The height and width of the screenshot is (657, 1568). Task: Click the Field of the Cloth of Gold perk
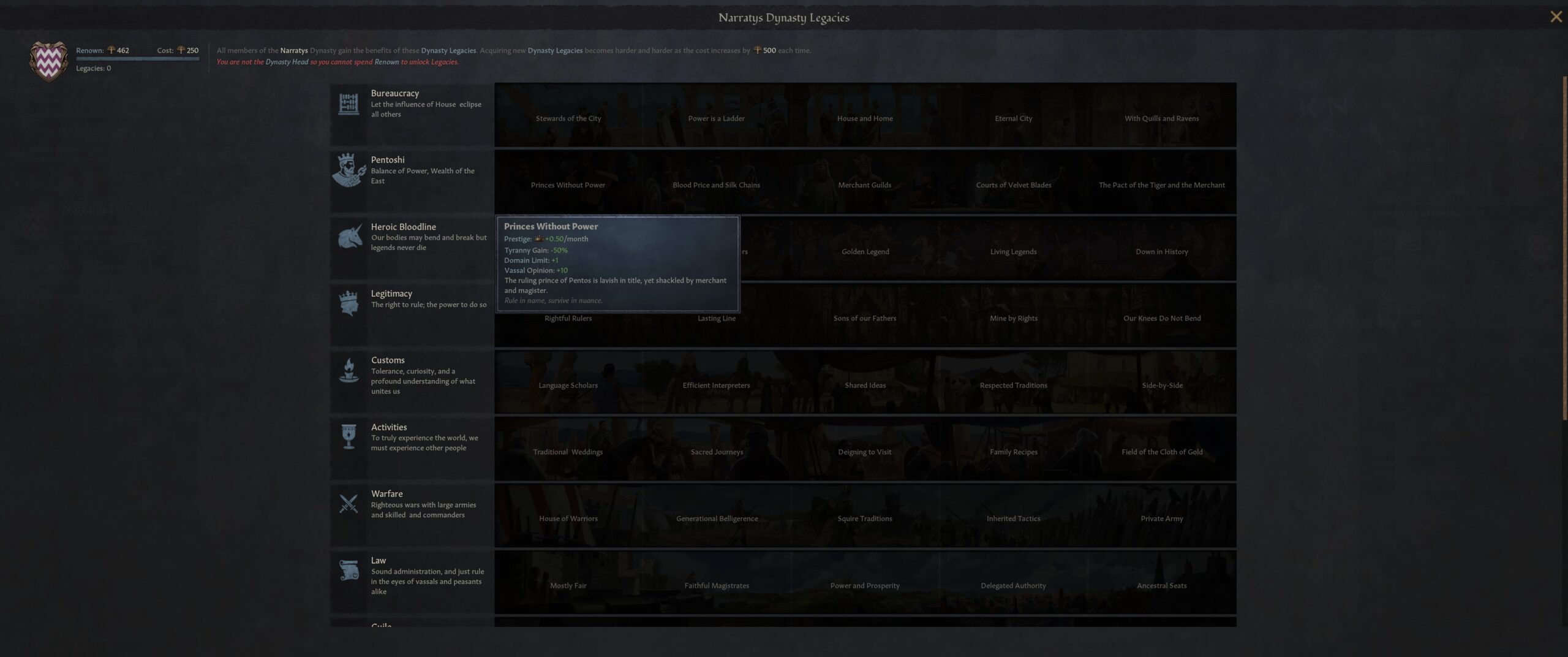pos(1161,452)
